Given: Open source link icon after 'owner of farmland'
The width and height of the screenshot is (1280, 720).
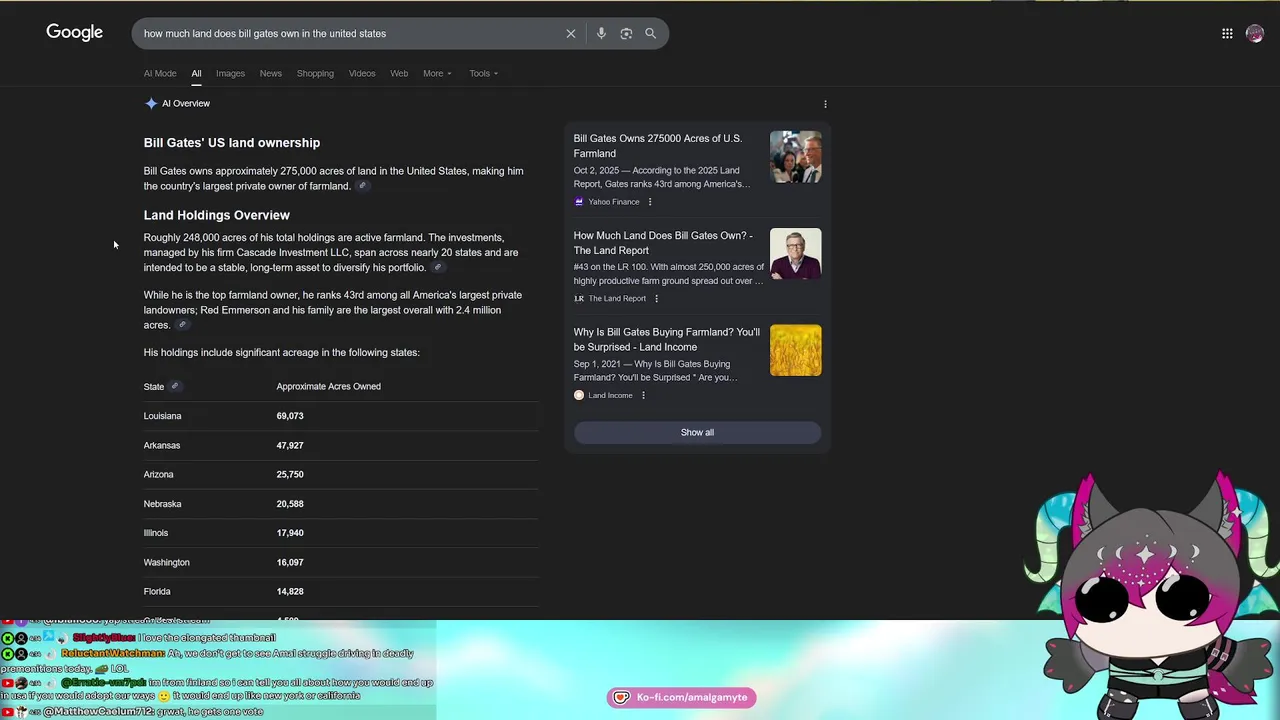Looking at the screenshot, I should [363, 186].
